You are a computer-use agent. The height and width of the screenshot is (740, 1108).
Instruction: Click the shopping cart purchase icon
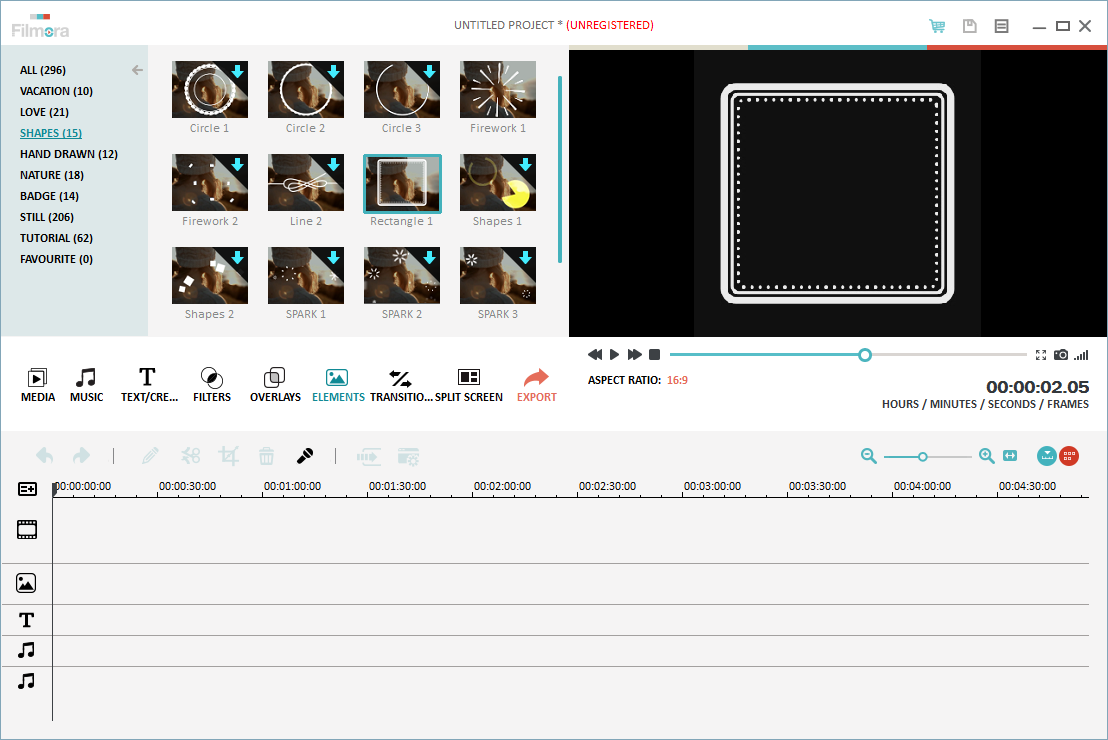[x=937, y=26]
